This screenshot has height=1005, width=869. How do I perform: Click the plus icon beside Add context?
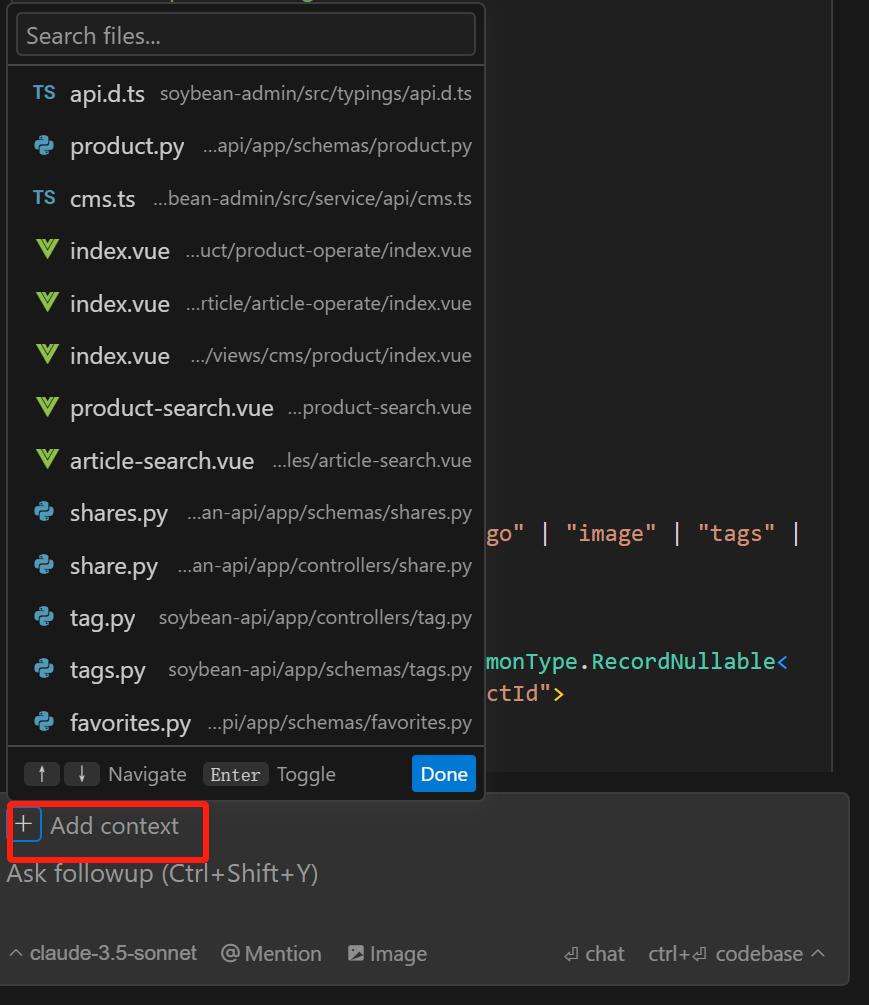[24, 825]
